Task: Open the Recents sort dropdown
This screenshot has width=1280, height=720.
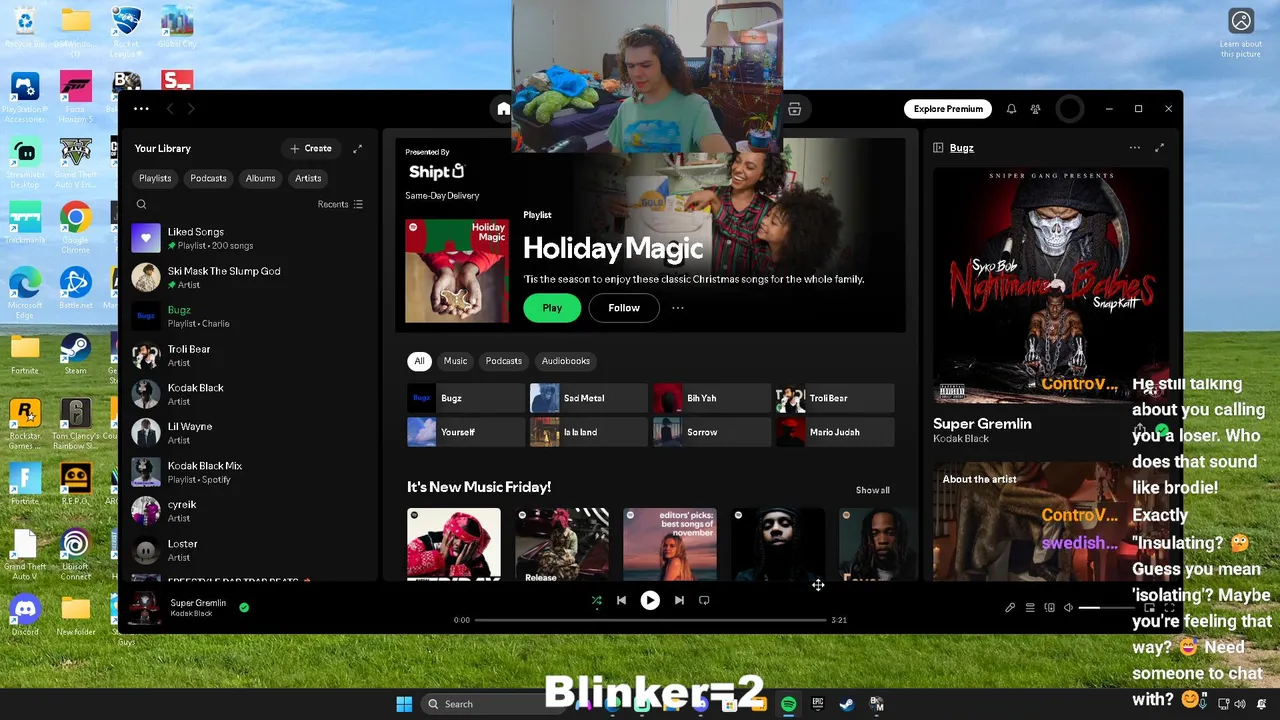Action: (x=340, y=204)
